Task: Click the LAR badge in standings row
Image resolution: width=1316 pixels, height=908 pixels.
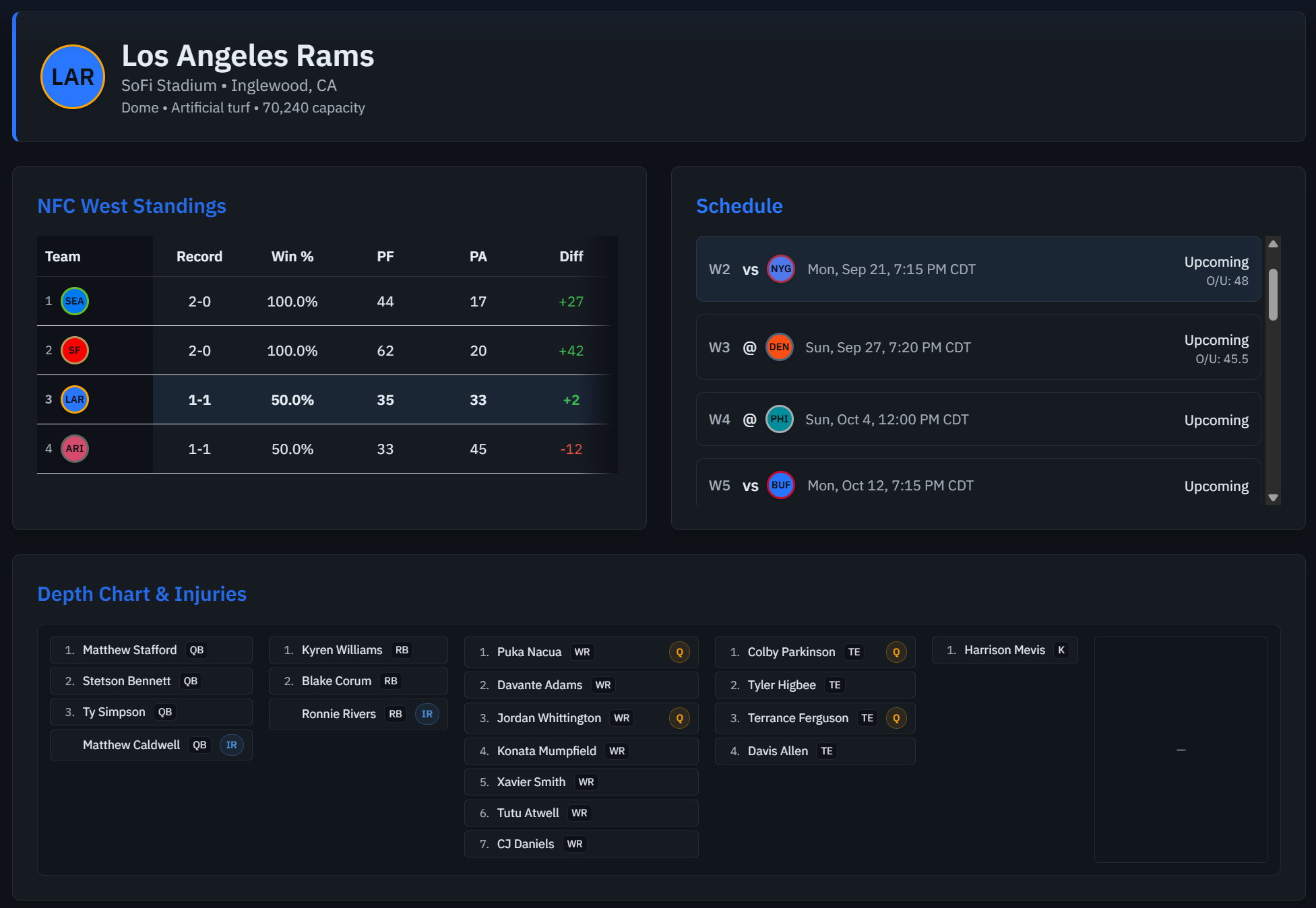Action: [75, 399]
